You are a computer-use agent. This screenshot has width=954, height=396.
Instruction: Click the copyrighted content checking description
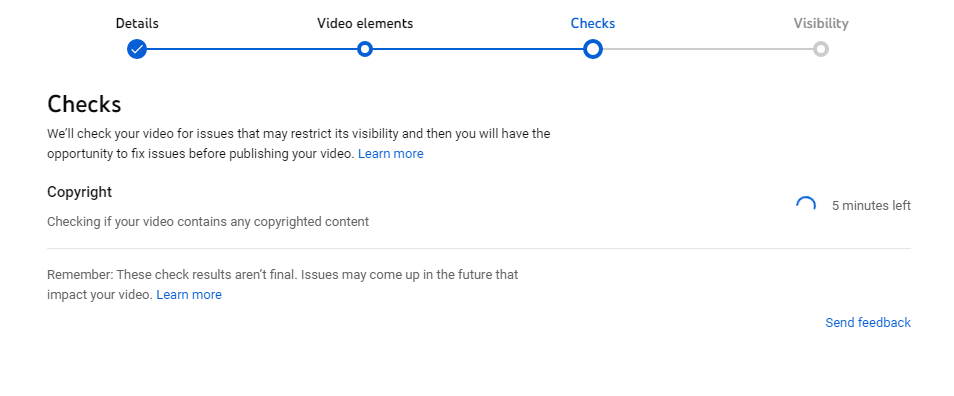click(208, 222)
